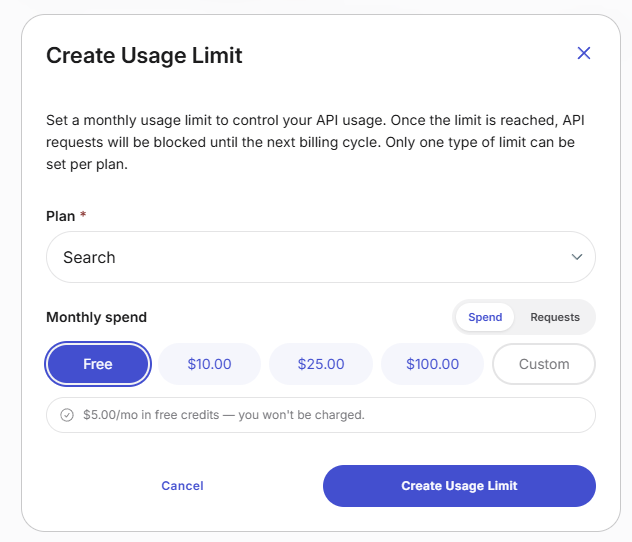Select the Custom spend amount option
The height and width of the screenshot is (542, 632).
pyautogui.click(x=544, y=364)
